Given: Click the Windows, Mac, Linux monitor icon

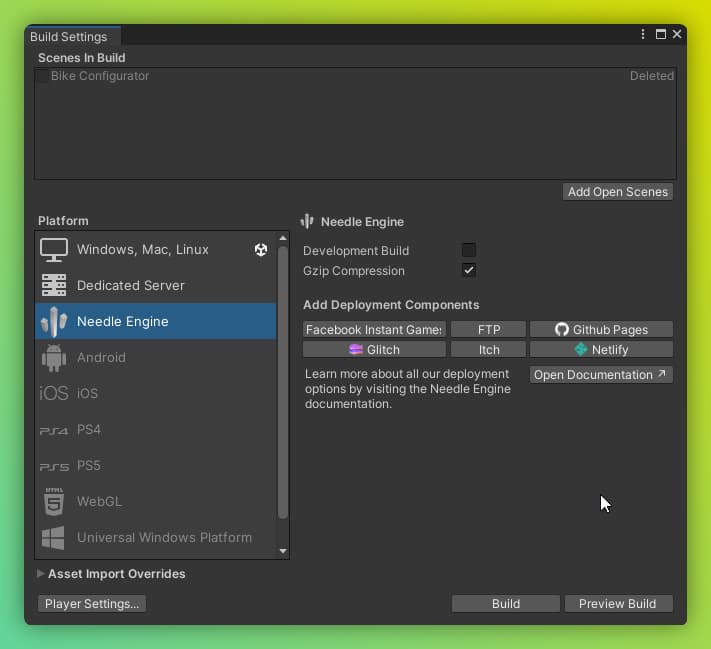Looking at the screenshot, I should (54, 249).
